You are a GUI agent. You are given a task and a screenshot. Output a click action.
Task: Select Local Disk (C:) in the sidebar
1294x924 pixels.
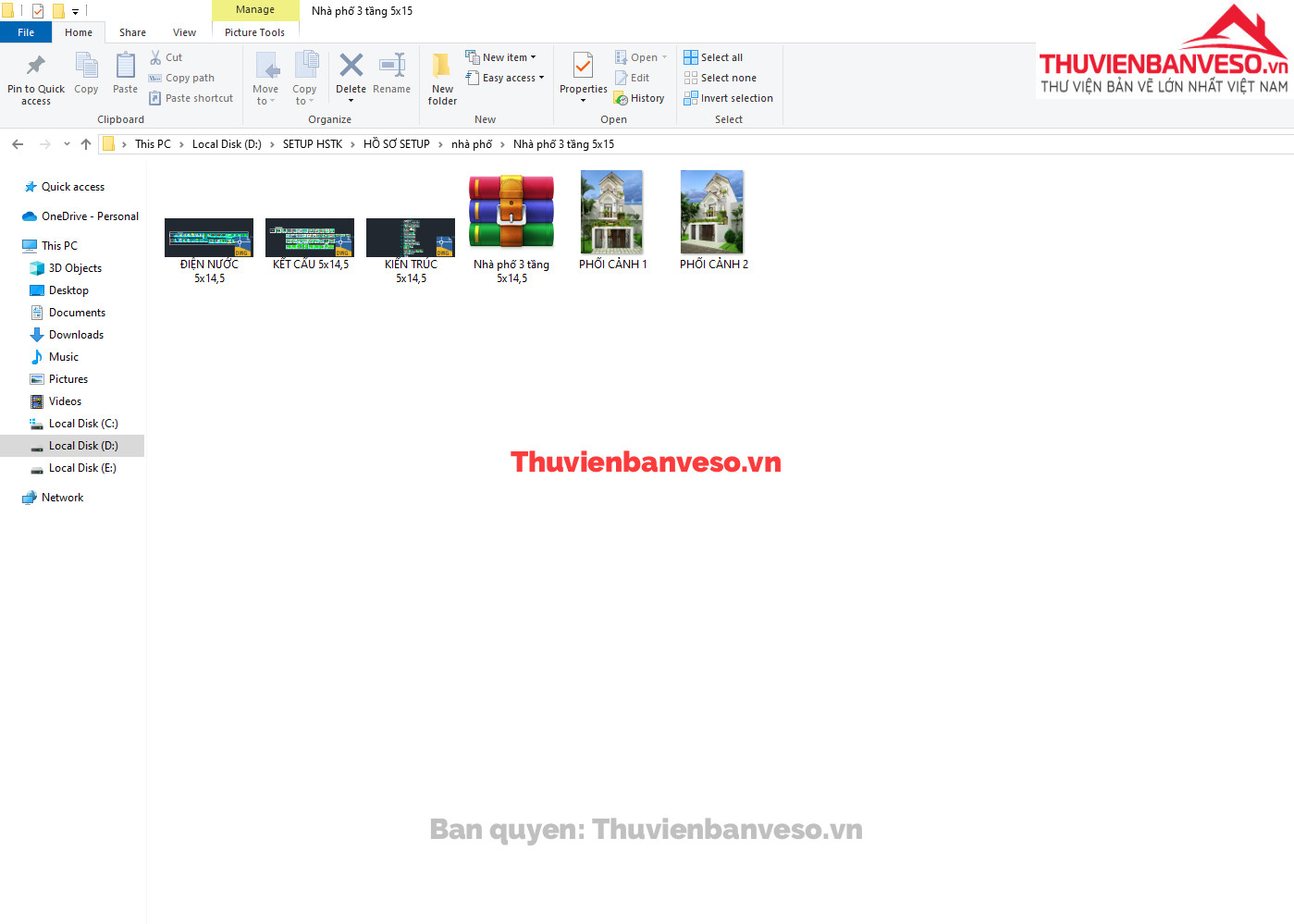pyautogui.click(x=83, y=424)
